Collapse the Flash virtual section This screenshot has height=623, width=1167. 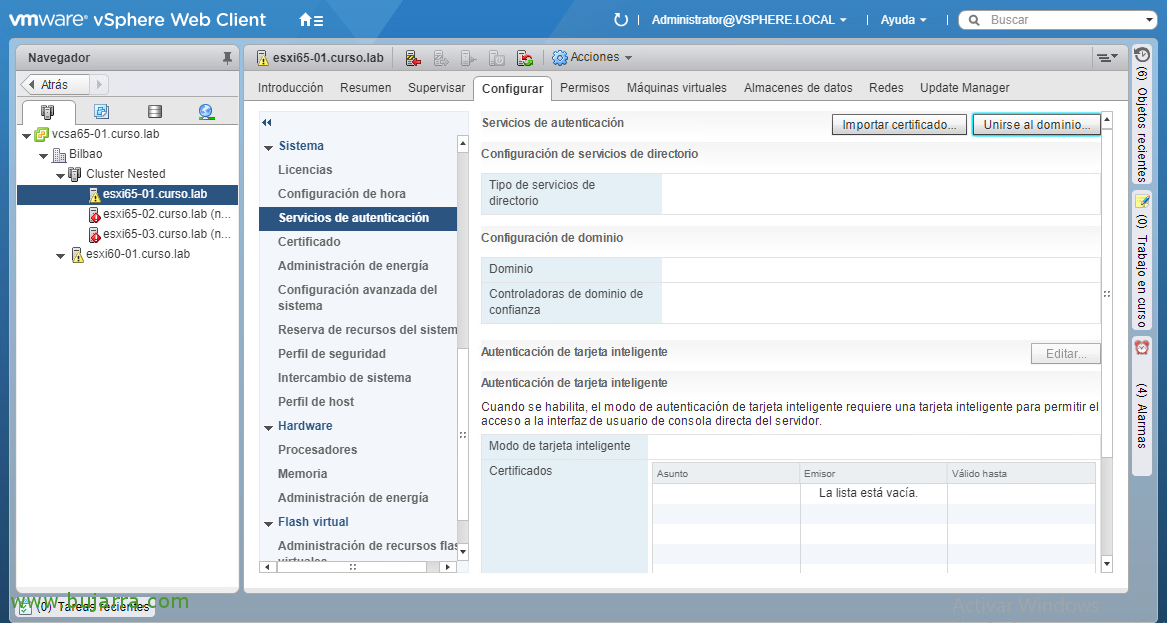269,523
